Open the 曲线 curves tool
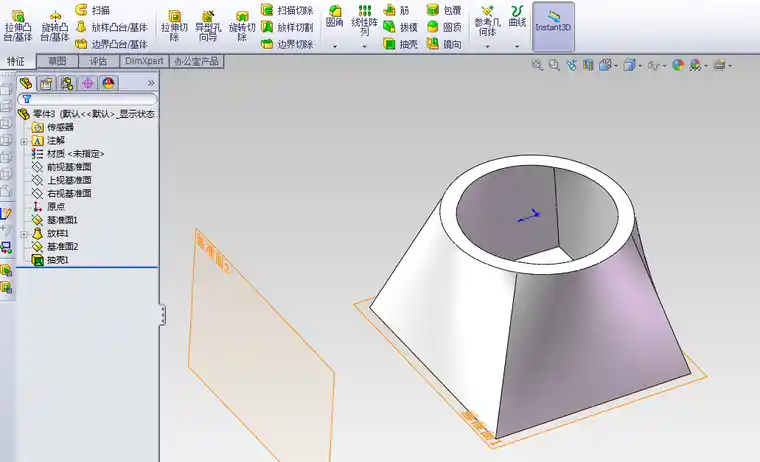This screenshot has height=462, width=760. coord(517,16)
